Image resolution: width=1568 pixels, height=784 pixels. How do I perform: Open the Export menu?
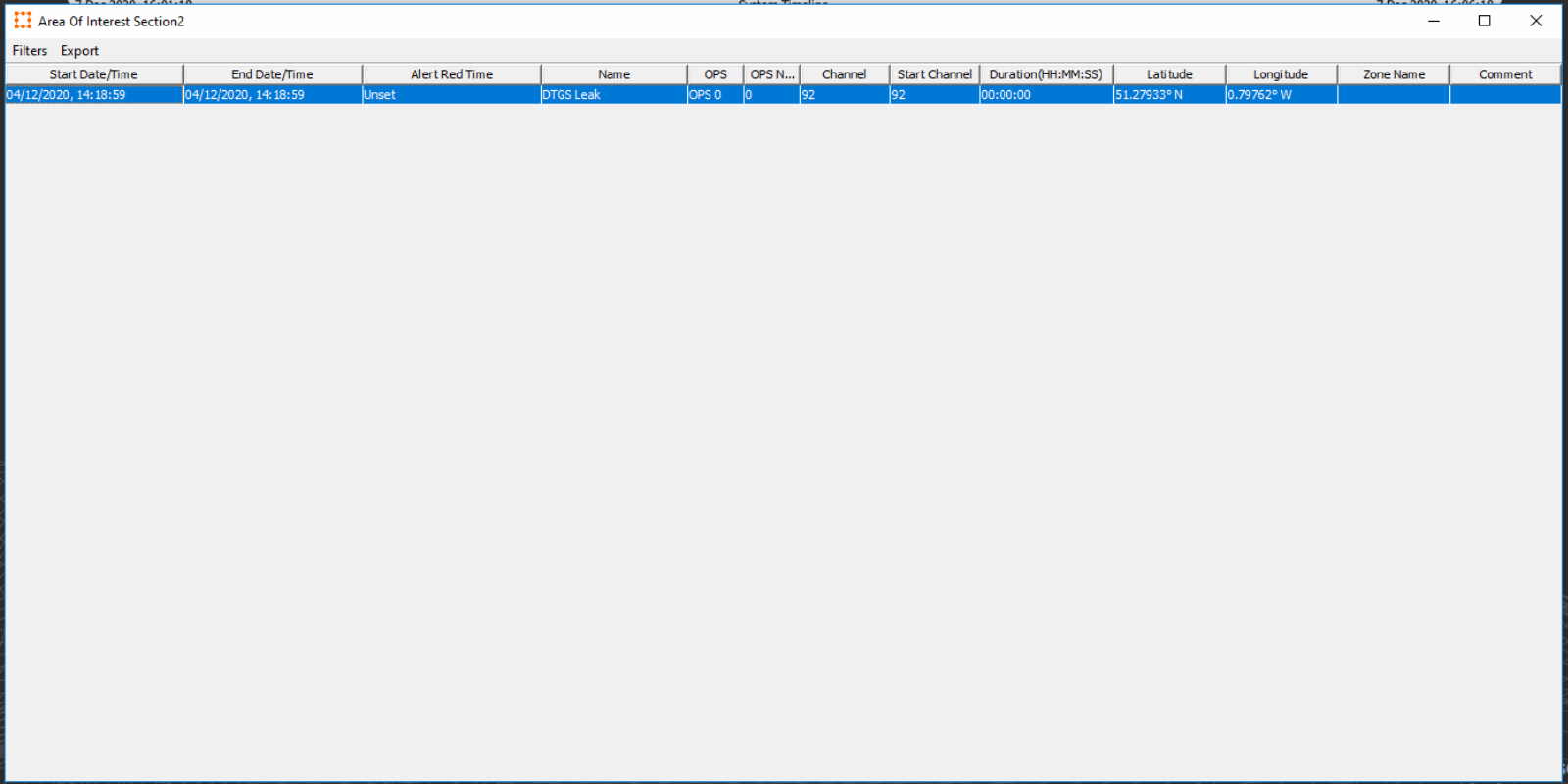tap(79, 51)
